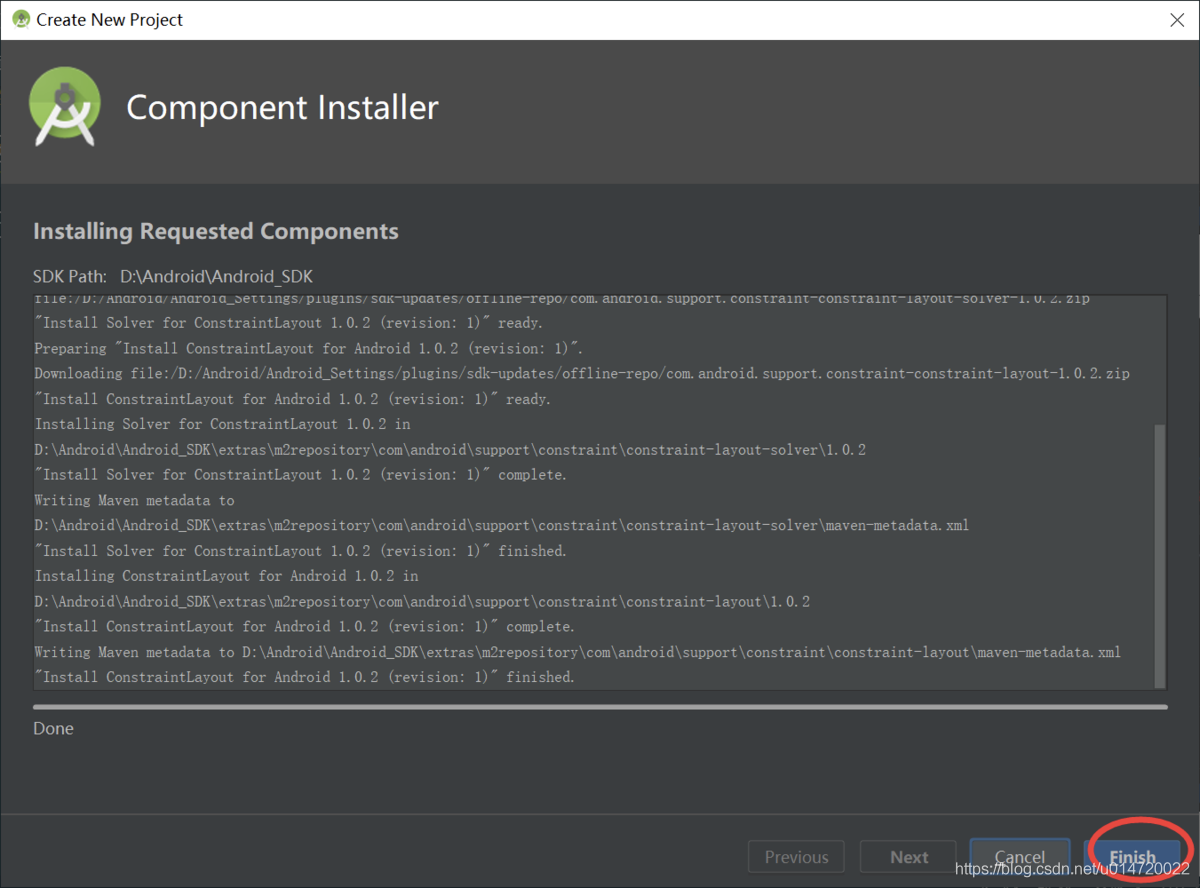This screenshot has width=1200, height=888.
Task: Click the last log line 'Install ConstraintLayout' finished
Action: [x=304, y=677]
